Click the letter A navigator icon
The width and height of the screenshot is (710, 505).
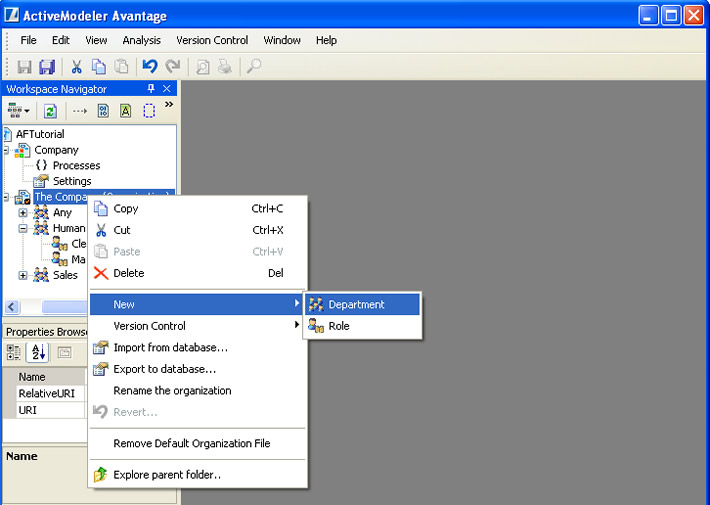(x=125, y=111)
